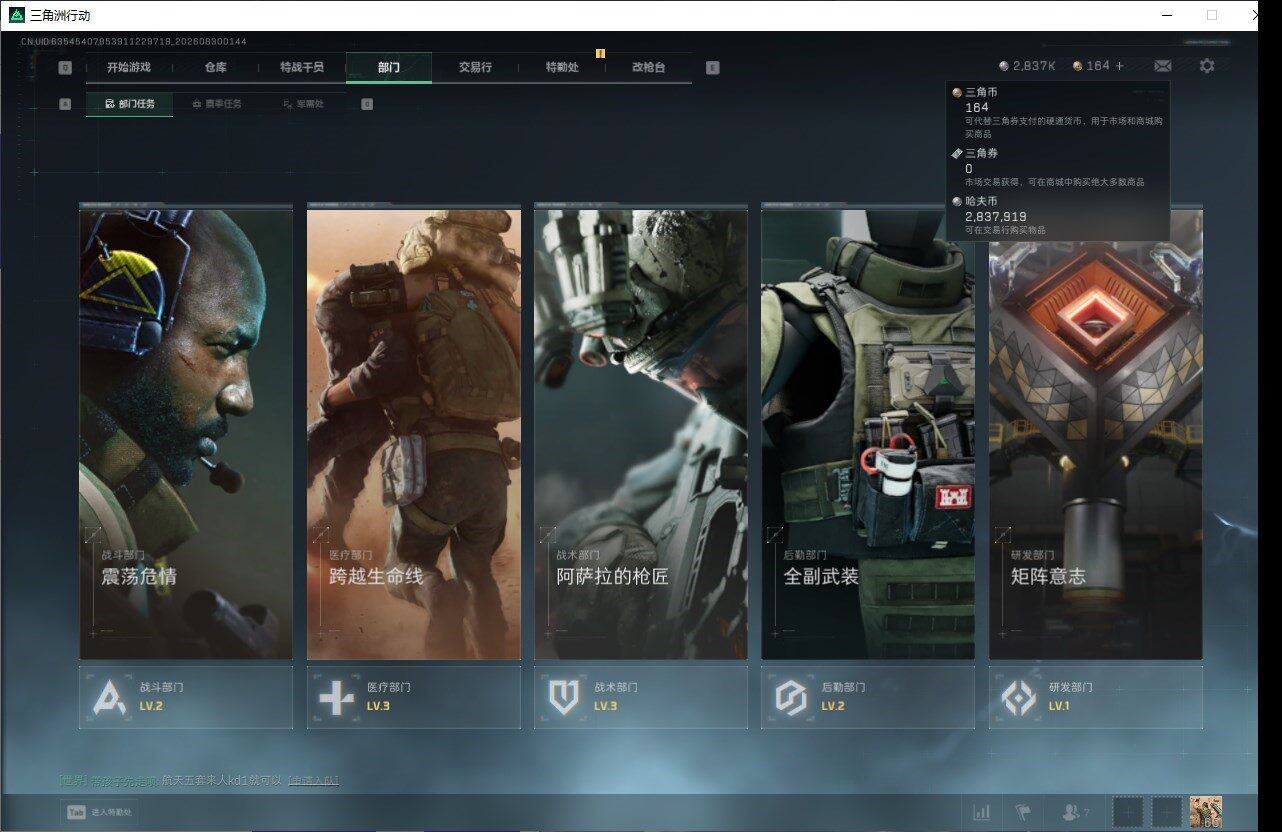Screen dimensions: 1282x832
Task: Click the plus icon beside 164
Action: coord(1120,66)
